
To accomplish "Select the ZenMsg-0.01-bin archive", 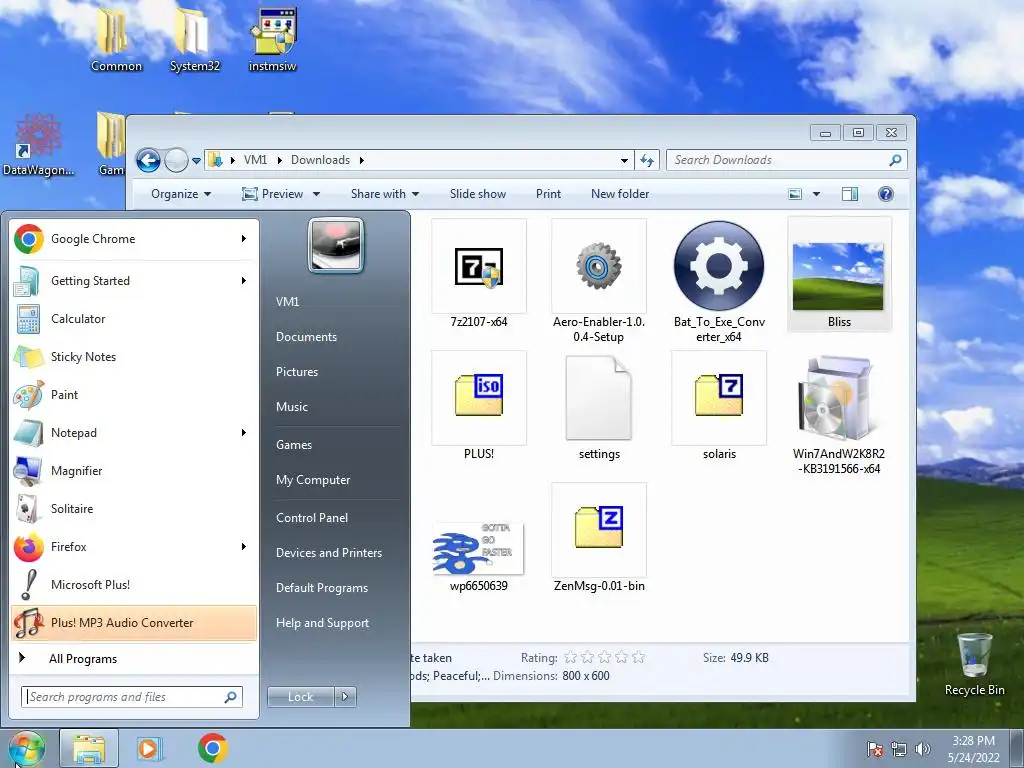I will coord(599,539).
